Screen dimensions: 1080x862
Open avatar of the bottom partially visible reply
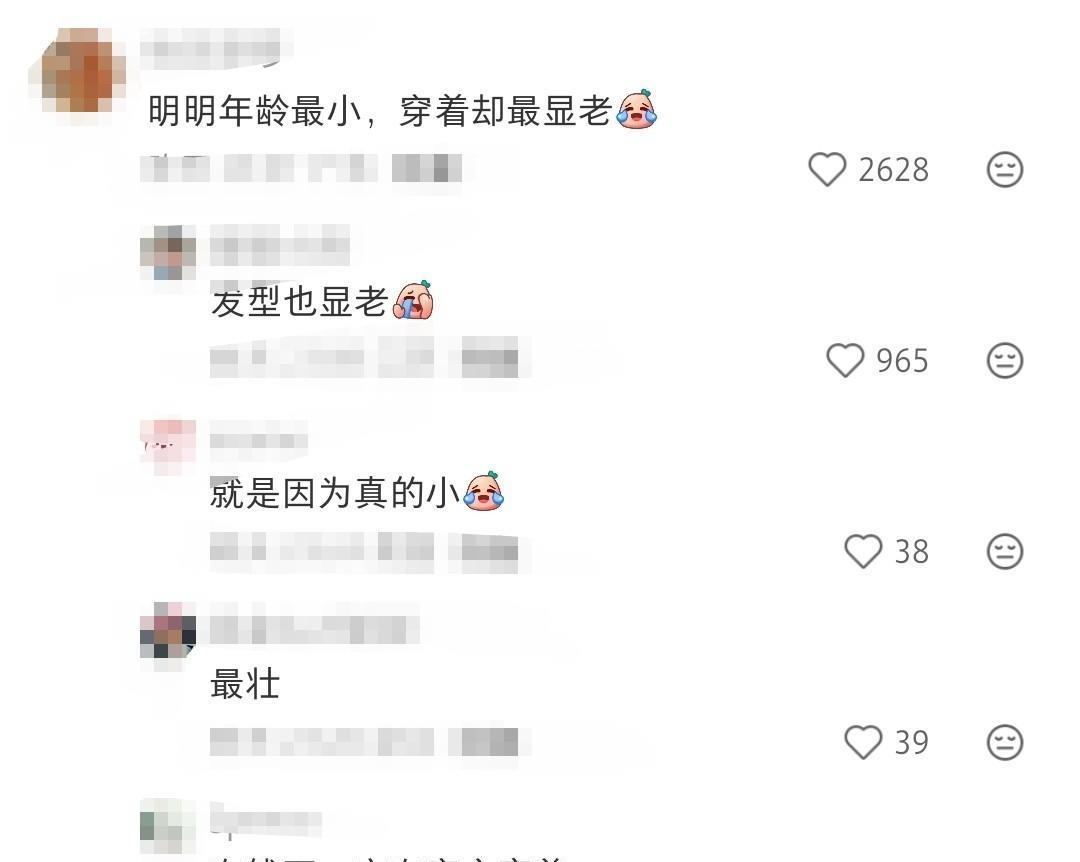pyautogui.click(x=168, y=827)
